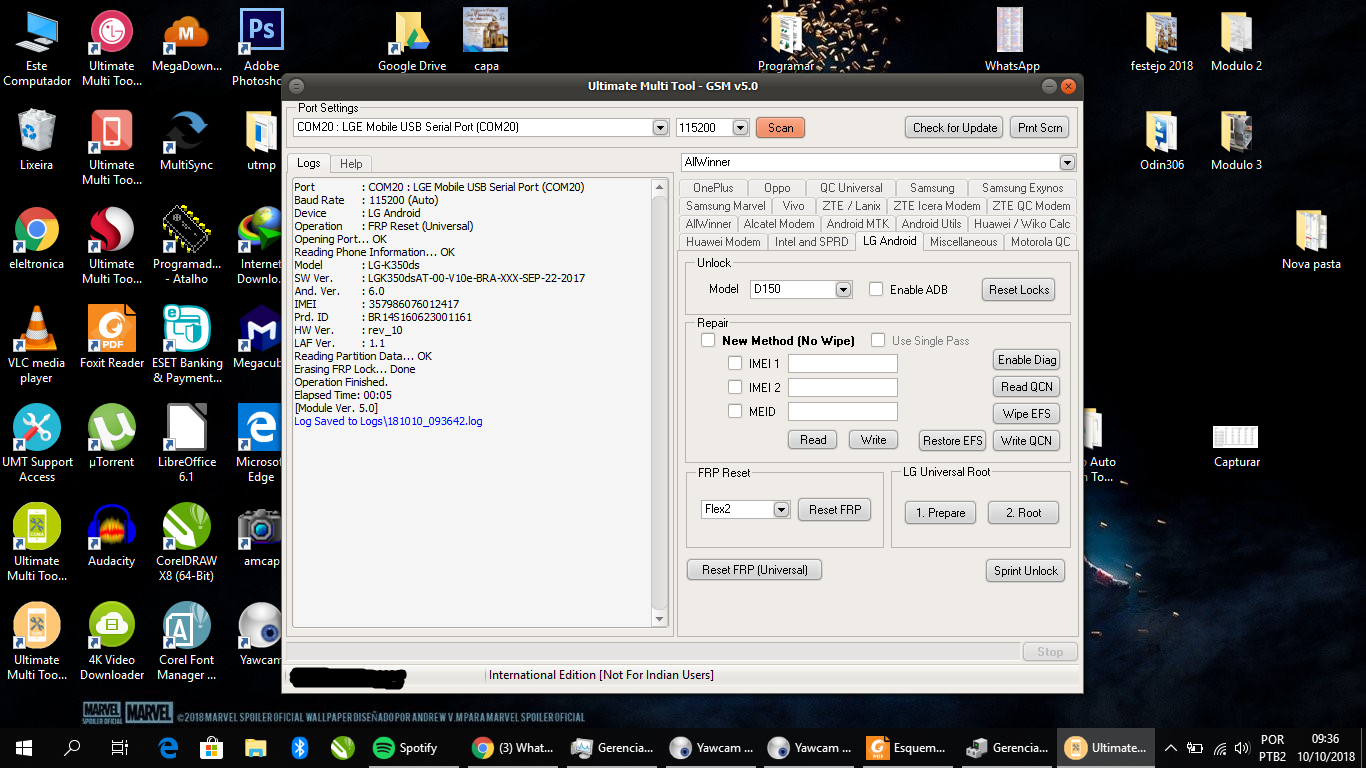Open ESET Banking & Payment icon
Screen dimensions: 1366x768
pyautogui.click(x=187, y=345)
